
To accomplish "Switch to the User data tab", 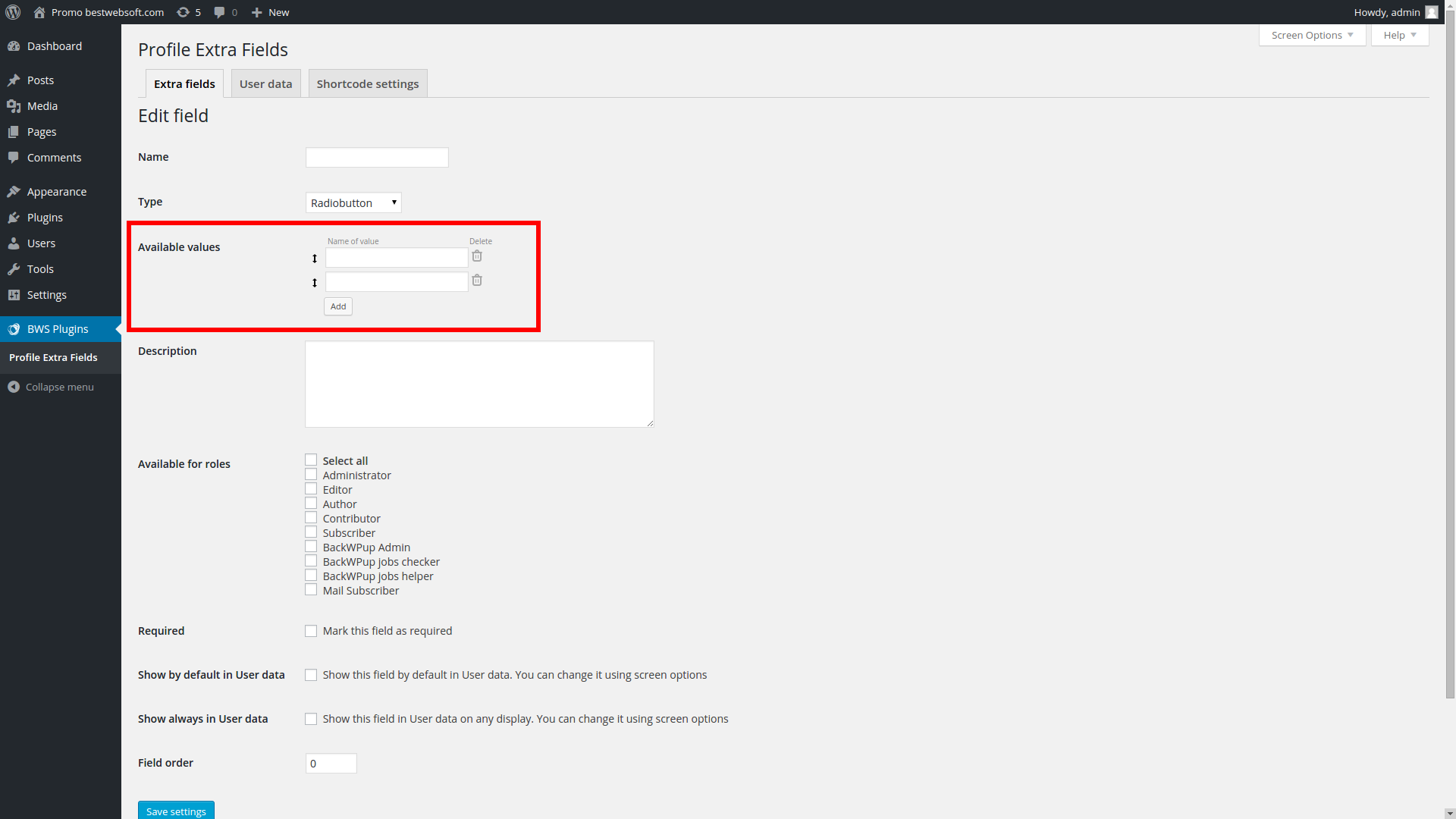I will pyautogui.click(x=265, y=83).
